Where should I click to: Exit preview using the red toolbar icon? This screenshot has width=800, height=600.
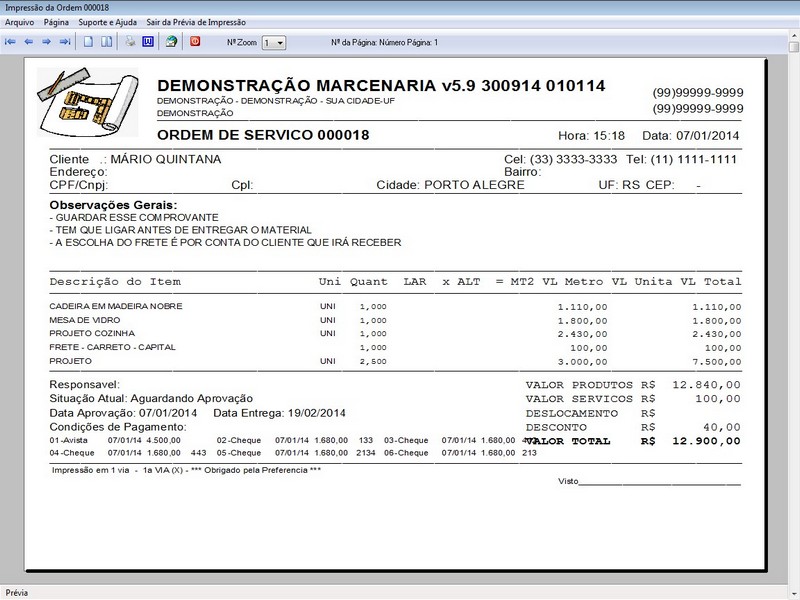tap(194, 42)
